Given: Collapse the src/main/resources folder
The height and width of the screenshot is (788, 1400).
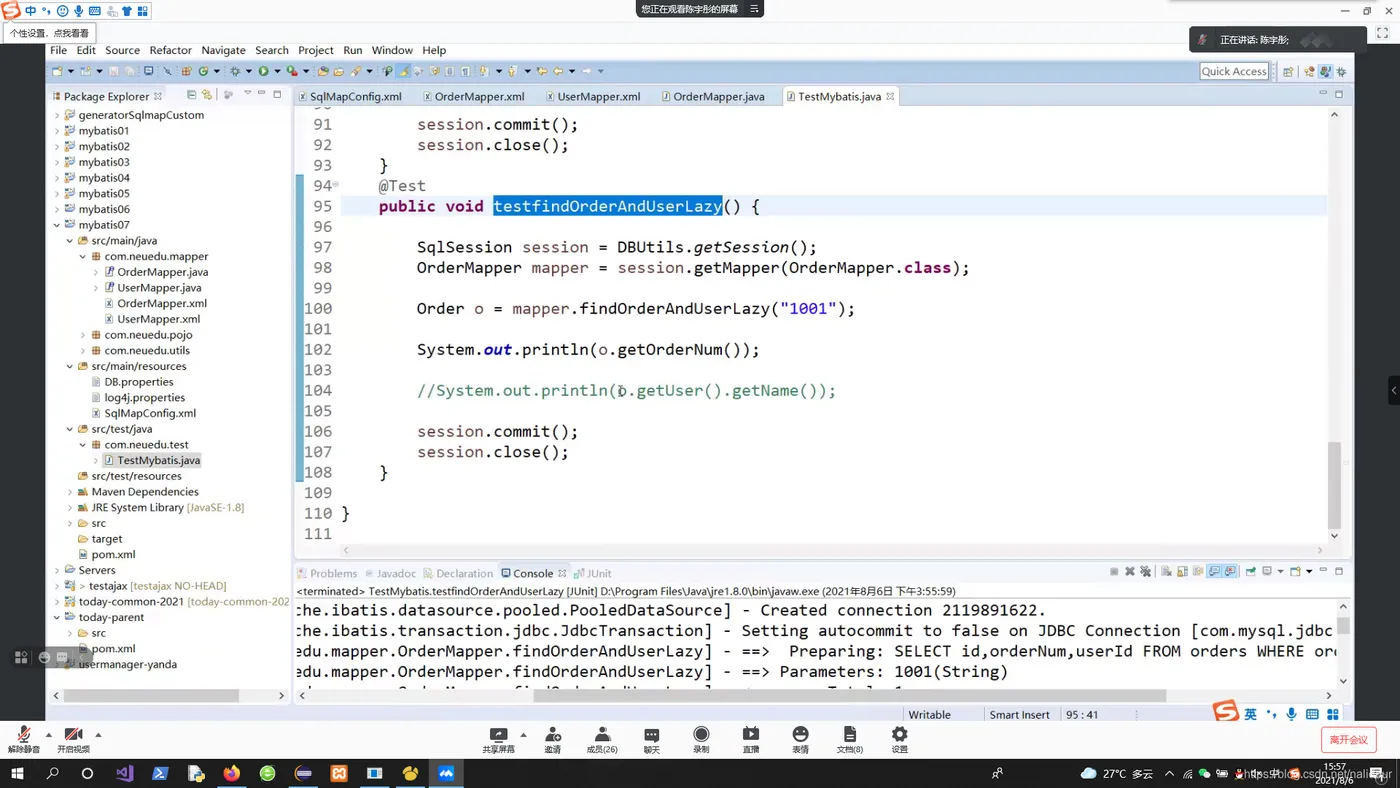Looking at the screenshot, I should coord(70,366).
